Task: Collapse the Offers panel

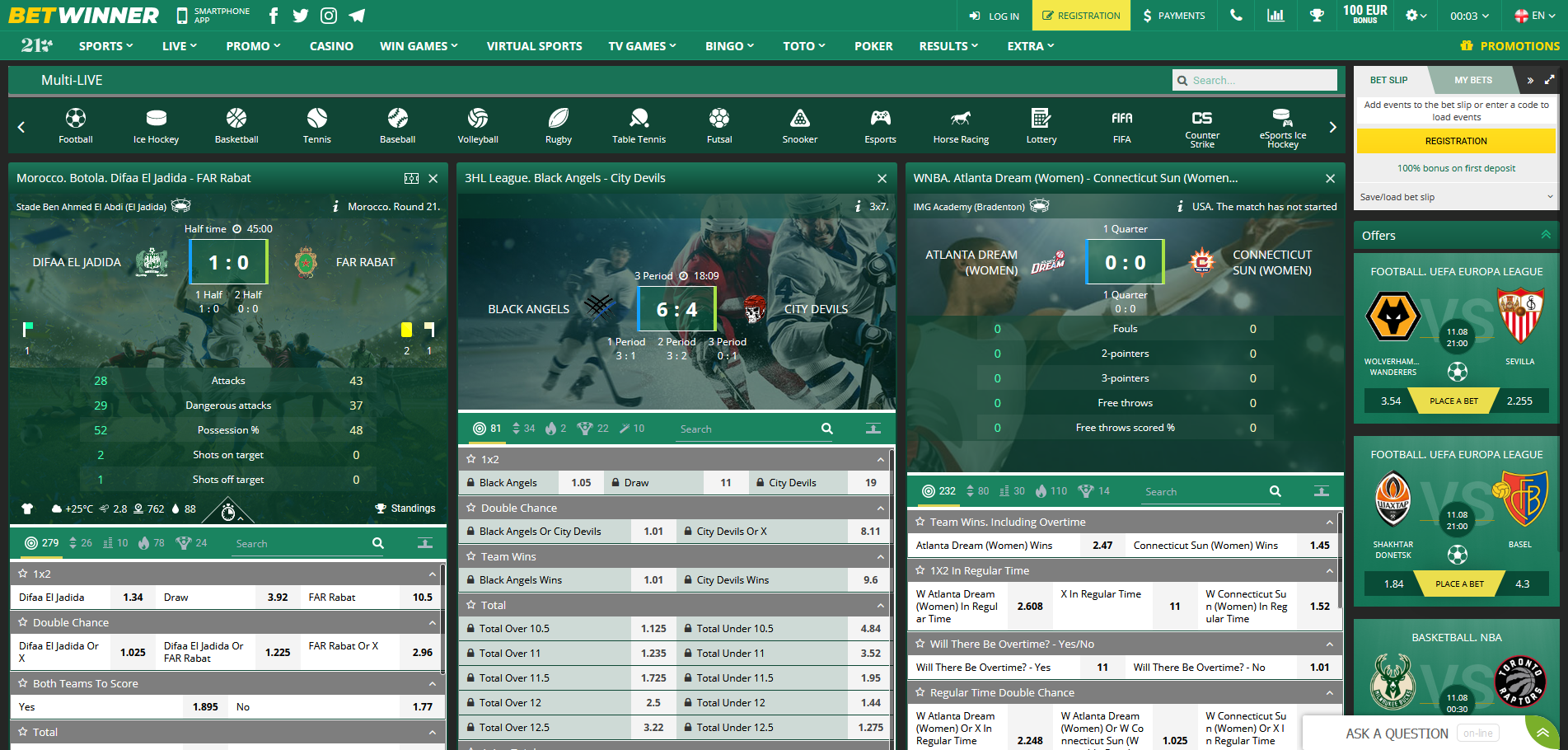Action: [x=1546, y=235]
